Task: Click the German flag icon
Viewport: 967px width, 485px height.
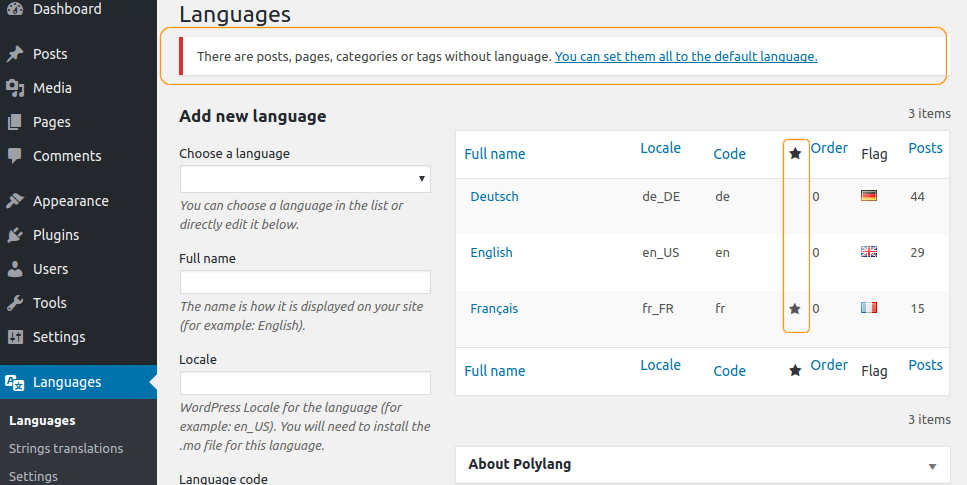Action: click(869, 196)
